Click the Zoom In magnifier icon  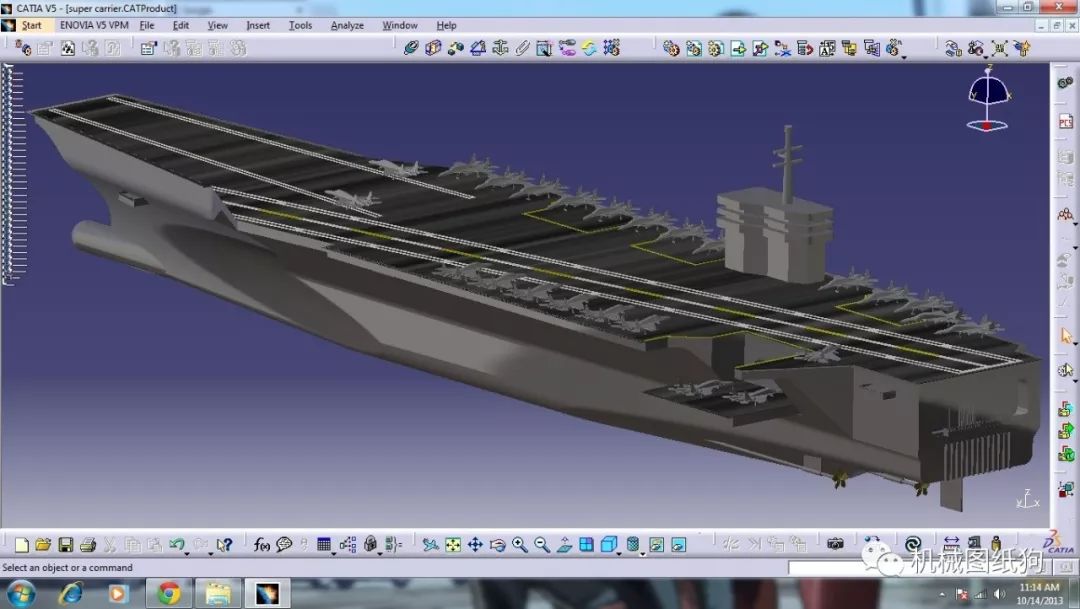pos(520,545)
